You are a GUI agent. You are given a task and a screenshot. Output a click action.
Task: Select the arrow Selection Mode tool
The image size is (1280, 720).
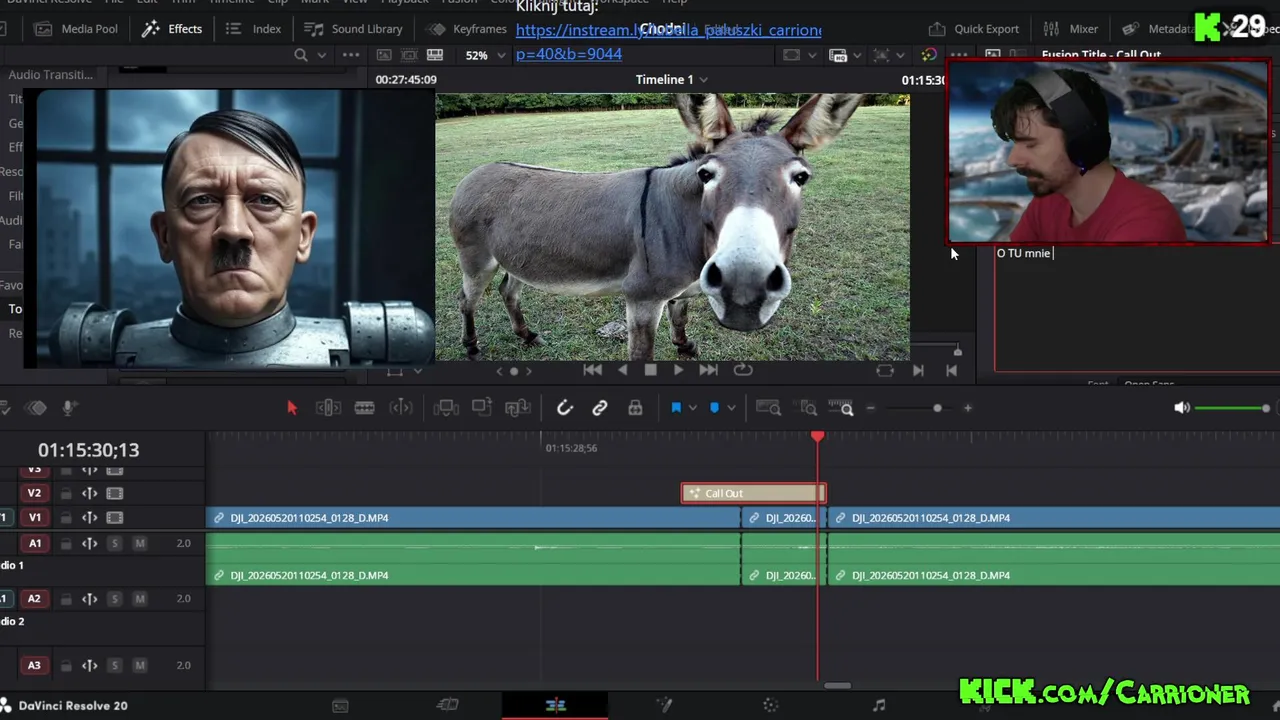click(292, 408)
